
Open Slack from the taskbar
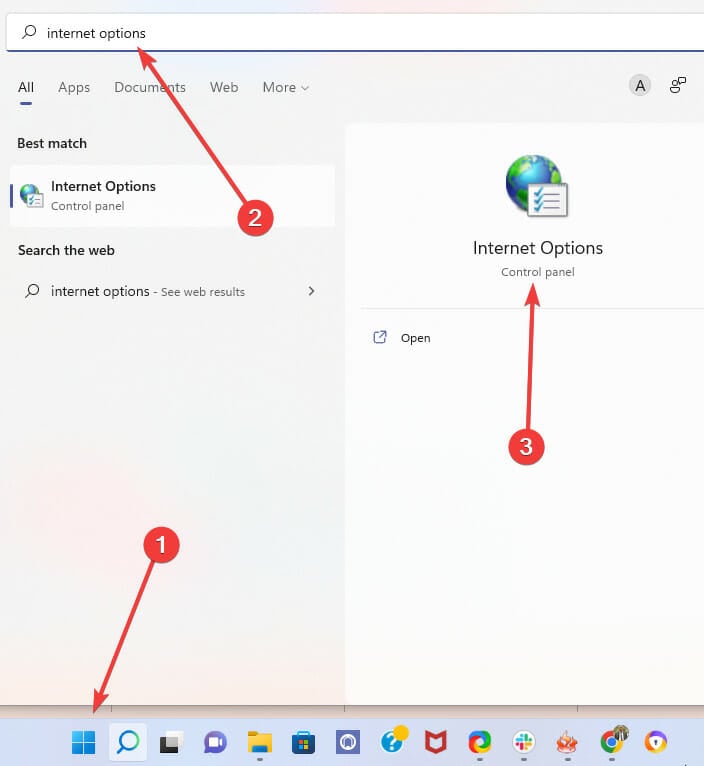(x=524, y=743)
